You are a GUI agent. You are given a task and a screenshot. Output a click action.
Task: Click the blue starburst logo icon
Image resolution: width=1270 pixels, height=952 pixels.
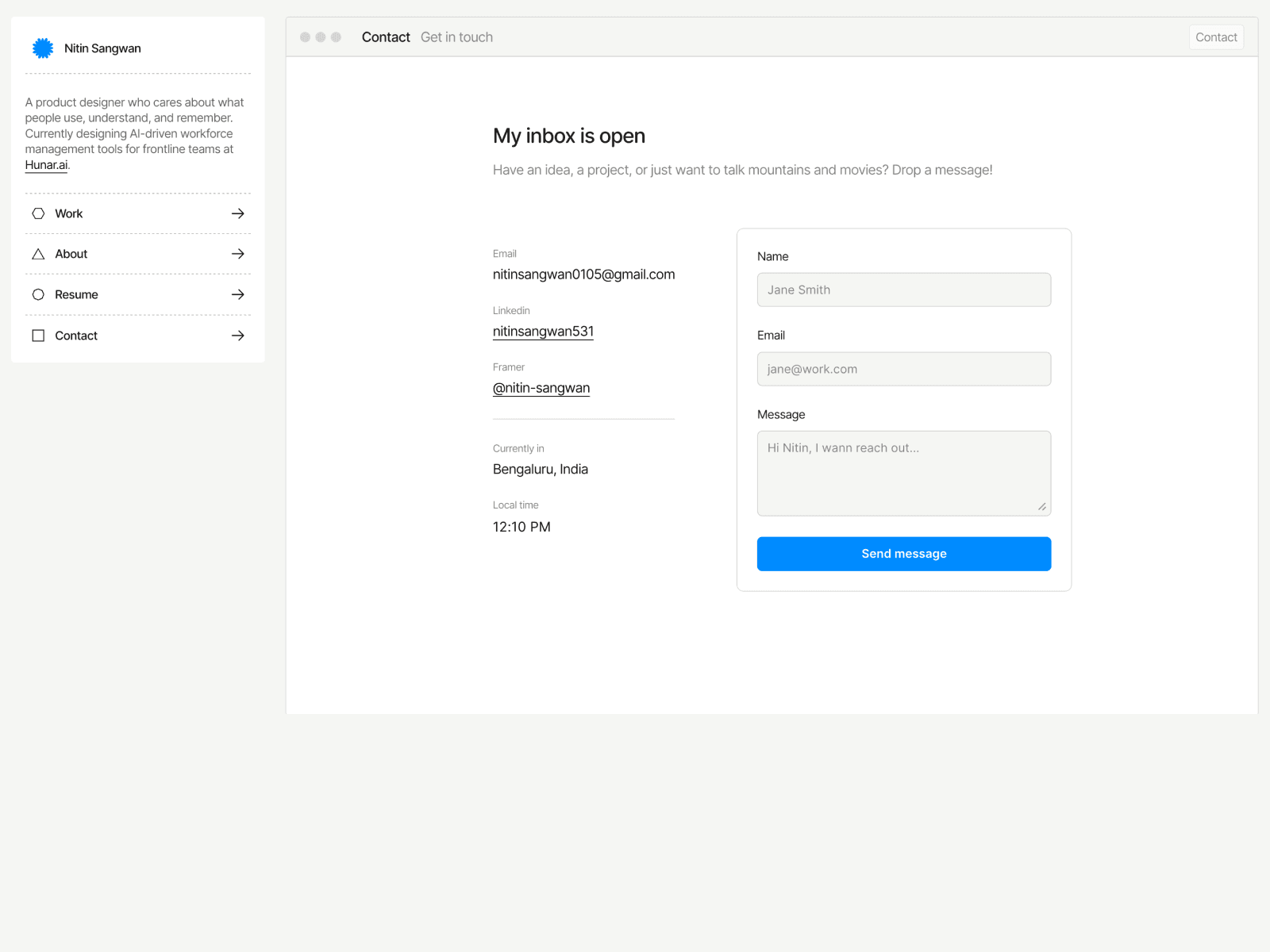tap(43, 48)
